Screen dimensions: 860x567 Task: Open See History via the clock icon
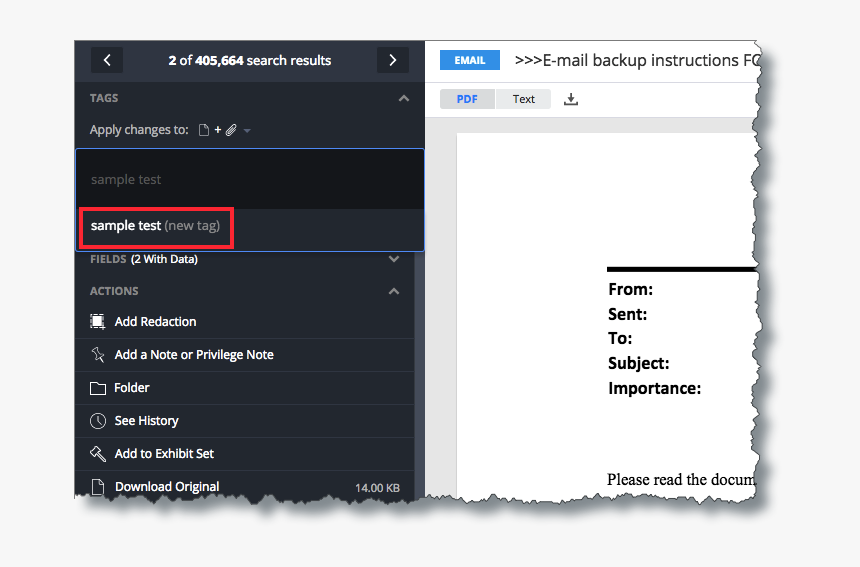tap(98, 421)
